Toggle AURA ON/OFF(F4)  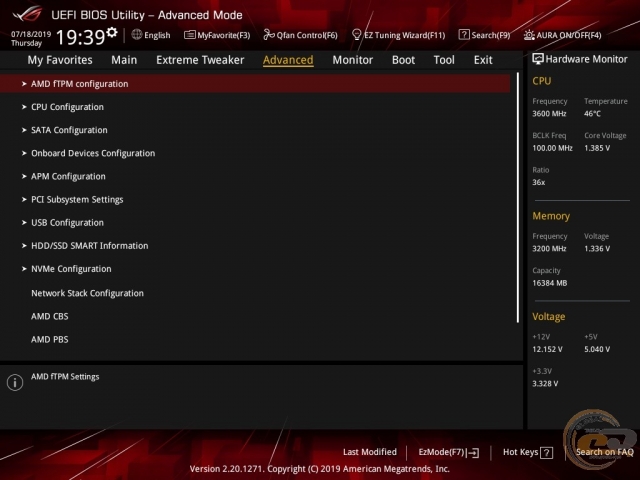point(569,35)
